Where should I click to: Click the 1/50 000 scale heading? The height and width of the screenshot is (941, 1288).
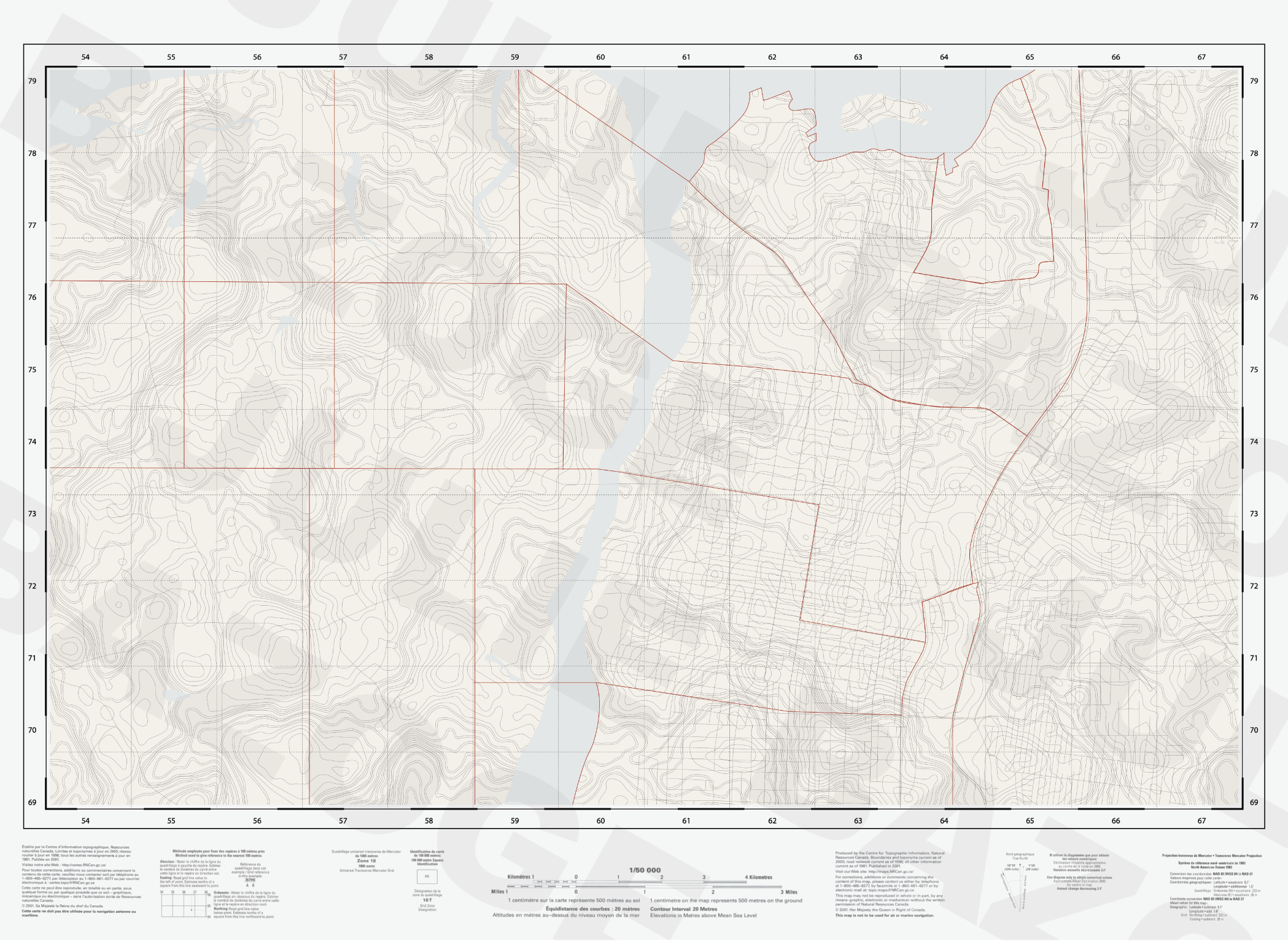645,870
